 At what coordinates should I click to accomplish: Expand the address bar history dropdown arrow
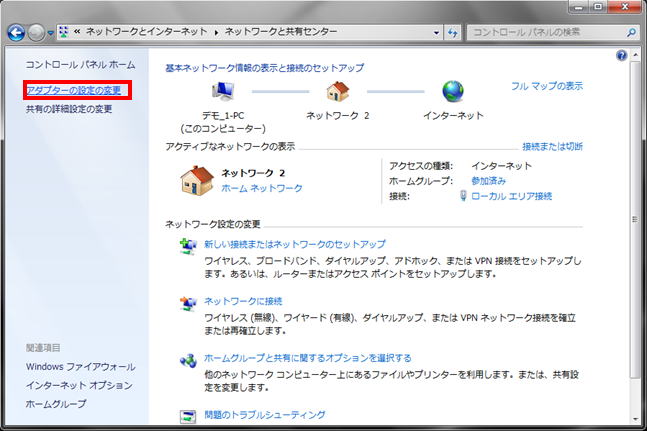(434, 32)
